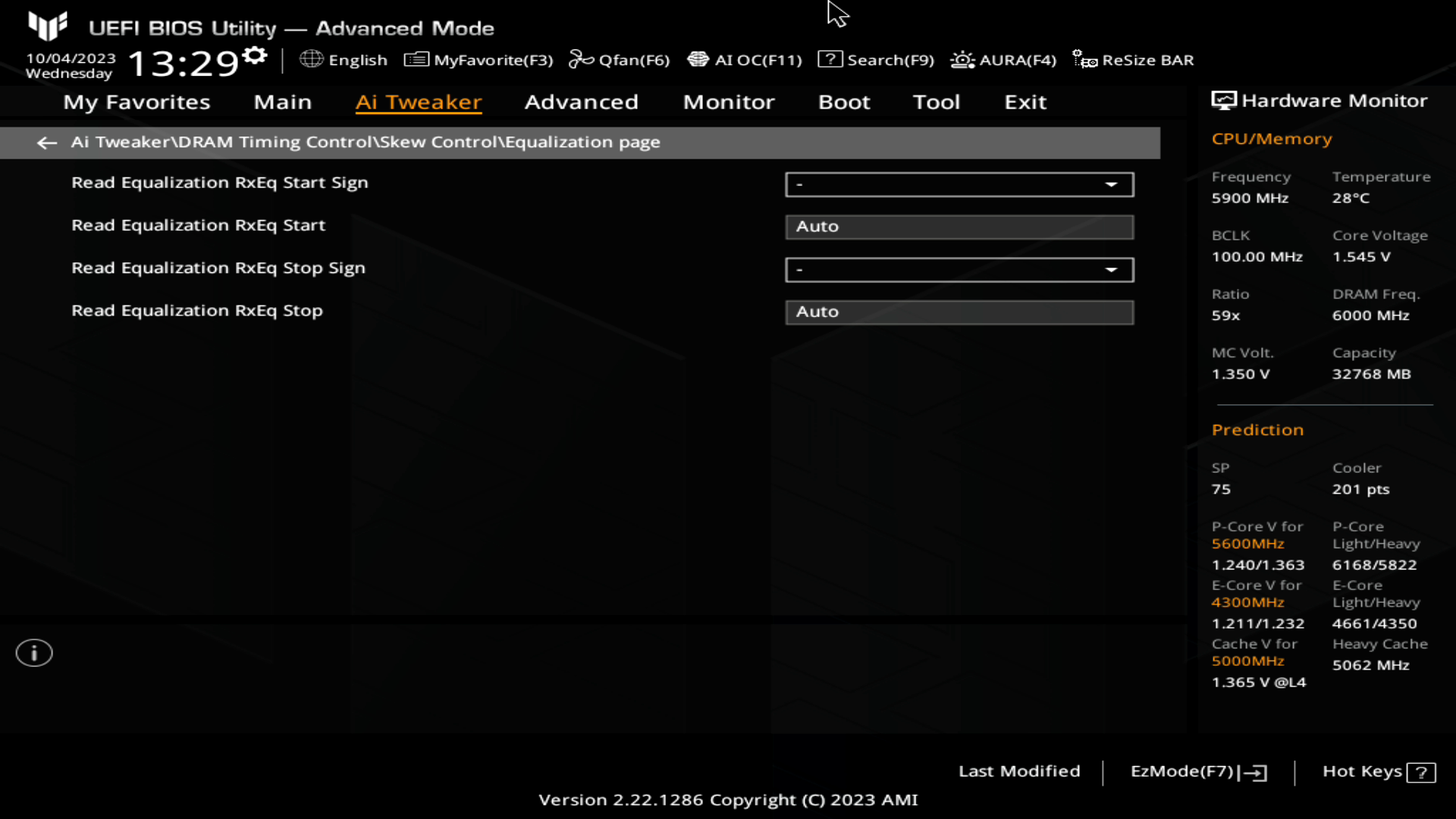Click the AI OC(F11) icon
This screenshot has width=1456, height=819.
[x=698, y=59]
